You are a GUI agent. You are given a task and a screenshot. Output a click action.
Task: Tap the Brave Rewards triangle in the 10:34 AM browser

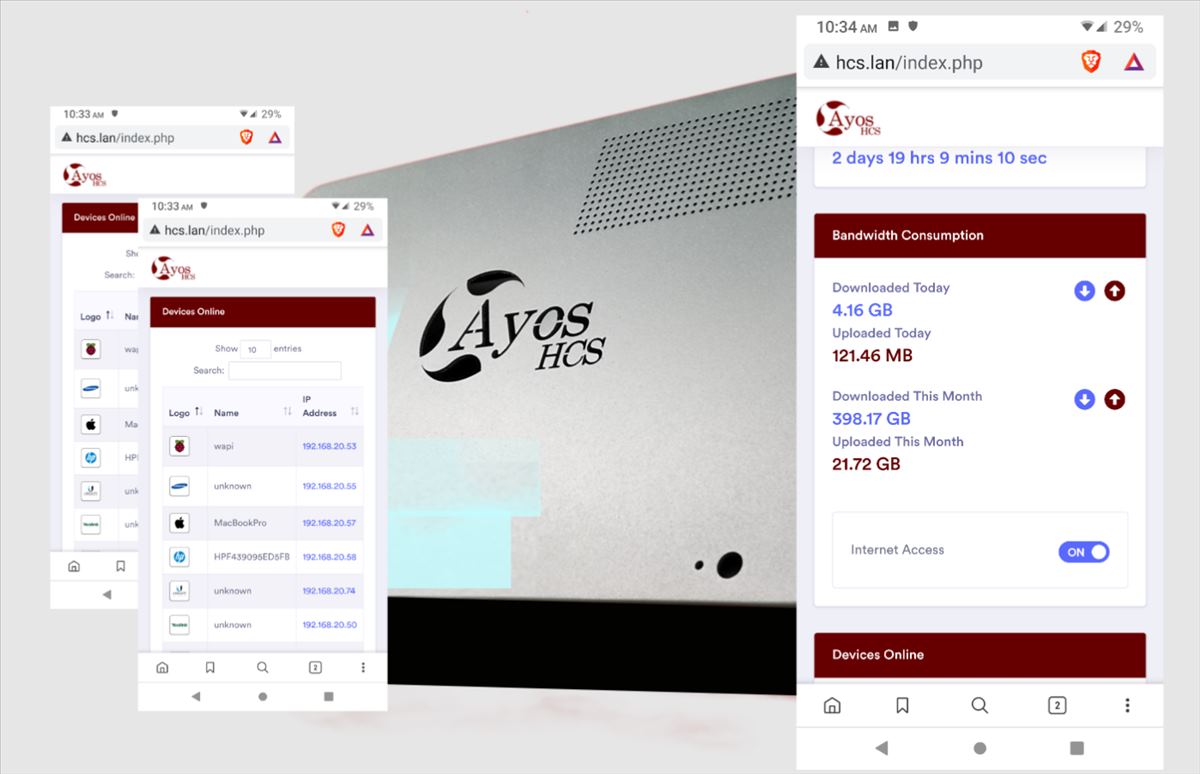point(1133,62)
